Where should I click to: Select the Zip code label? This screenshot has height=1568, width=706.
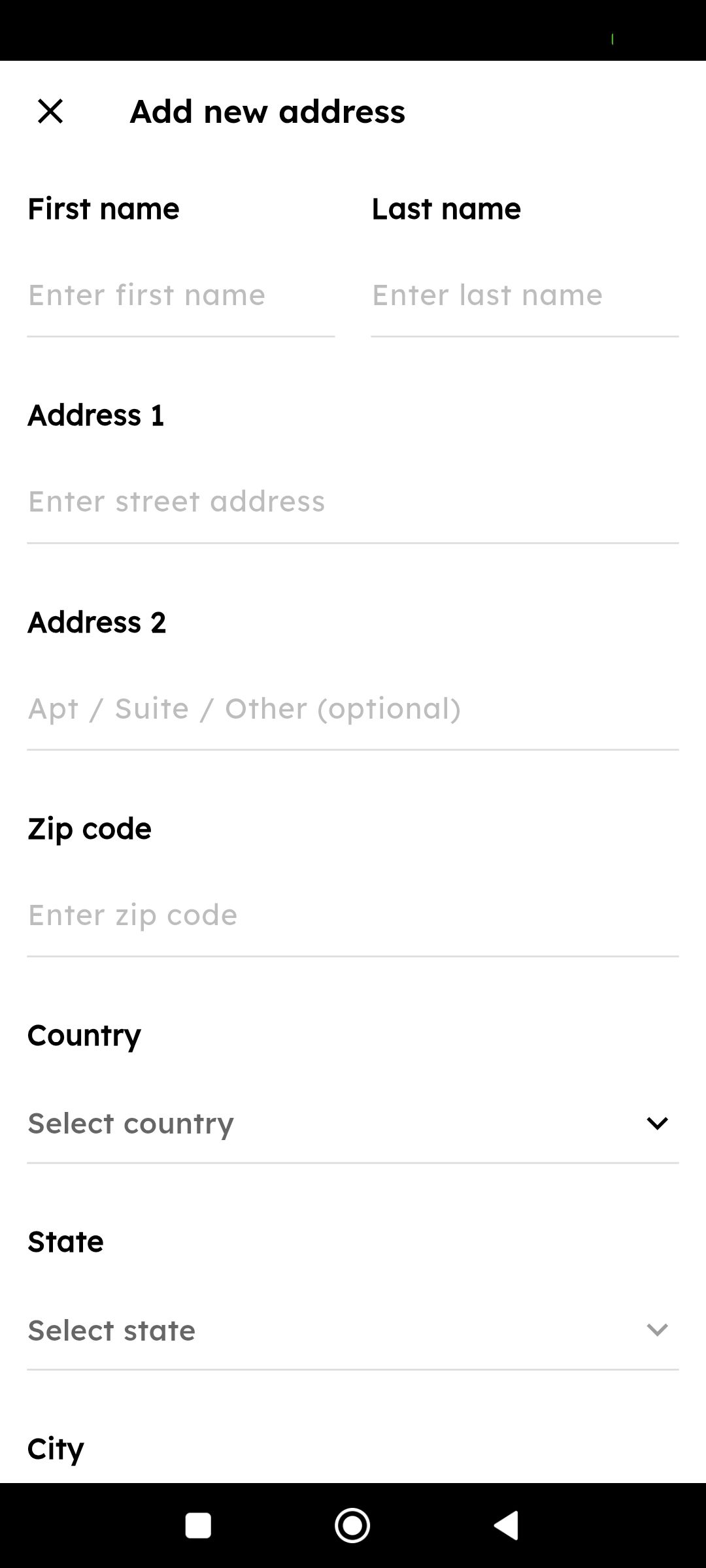(x=90, y=828)
